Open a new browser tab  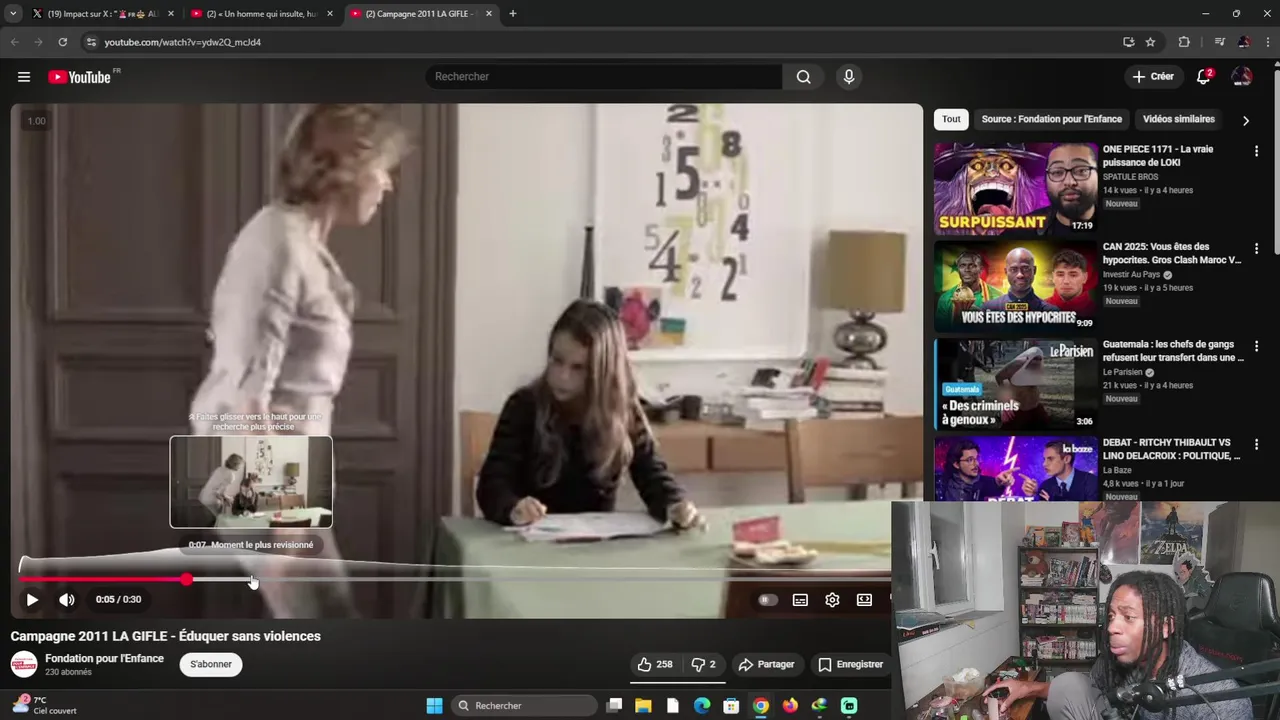(513, 14)
